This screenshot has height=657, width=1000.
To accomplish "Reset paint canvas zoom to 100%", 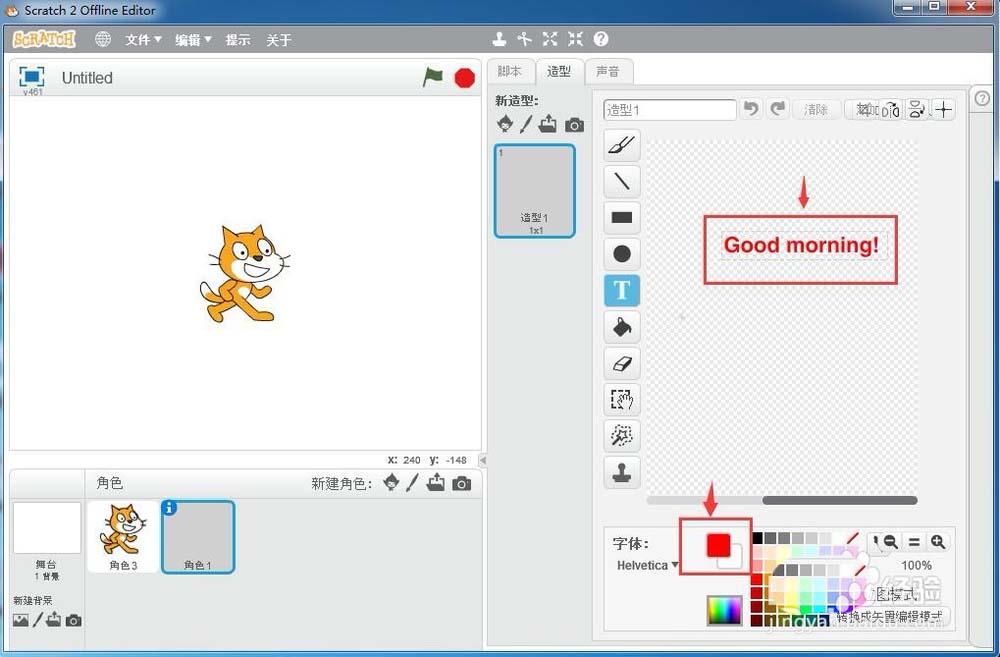I will coord(914,542).
